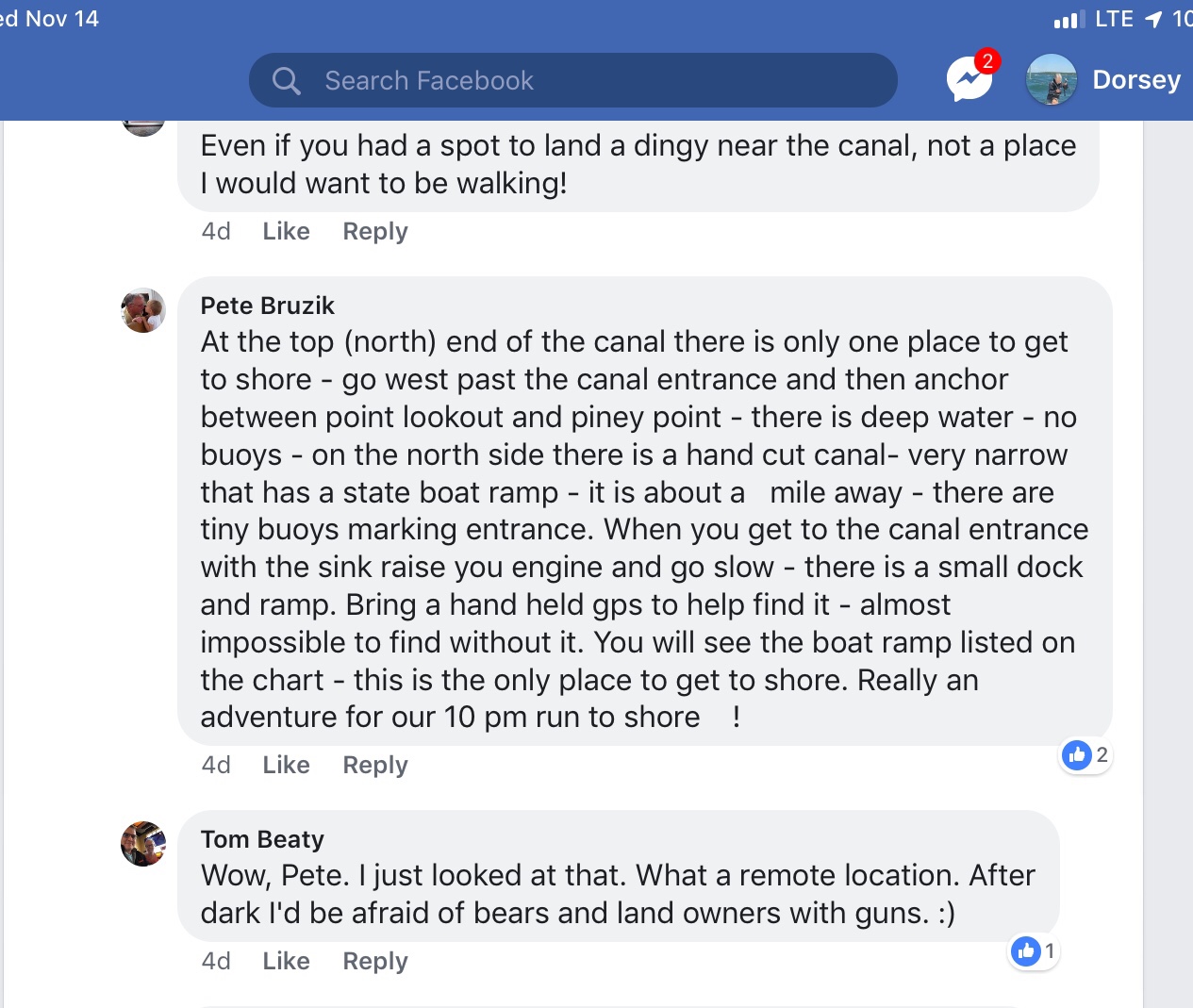
Task: Click the Tom Beaty name link
Action: tap(262, 839)
